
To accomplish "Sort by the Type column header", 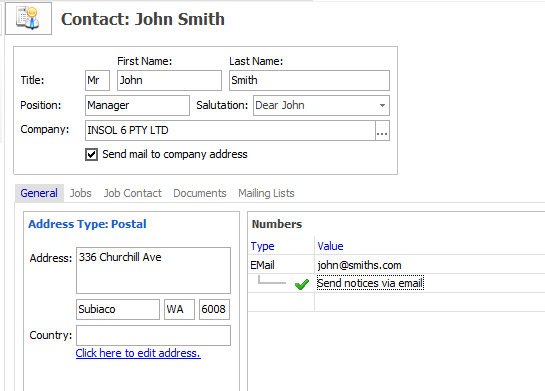I will [262, 246].
